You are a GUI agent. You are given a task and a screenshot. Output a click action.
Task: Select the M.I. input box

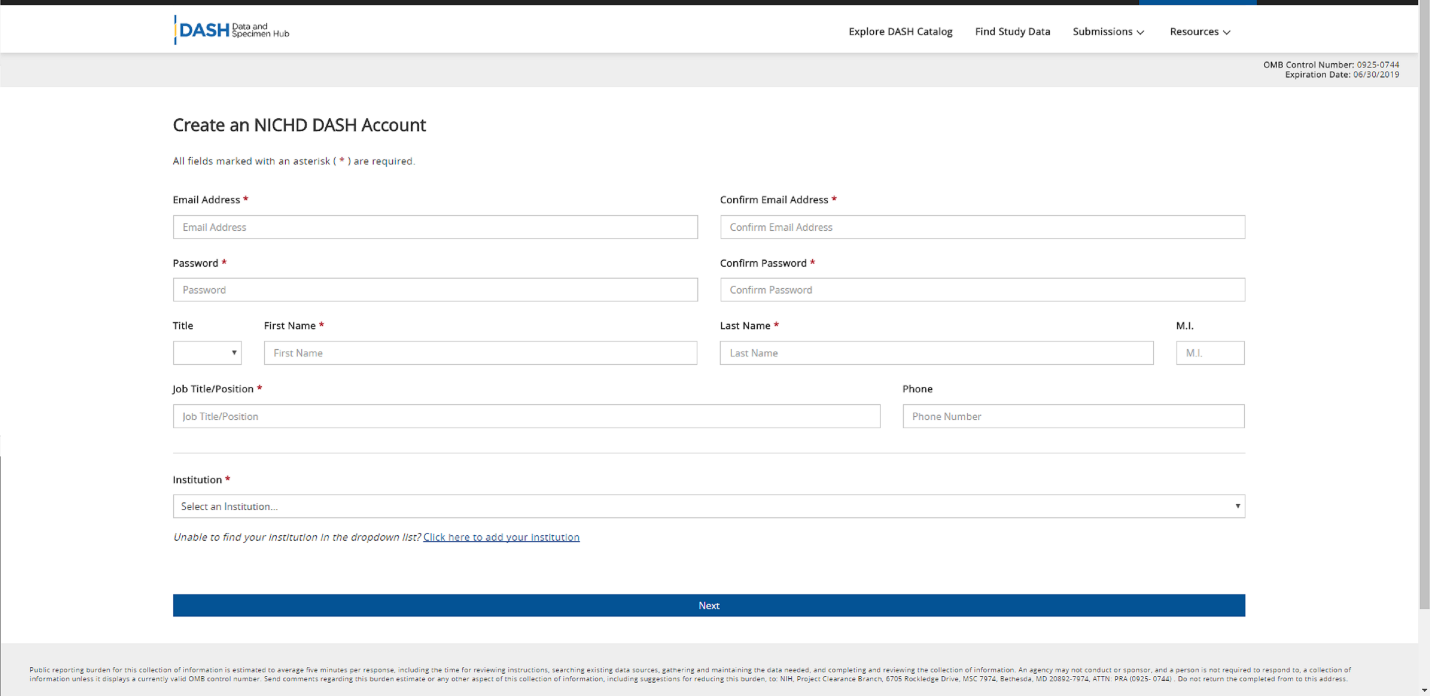tap(1210, 353)
